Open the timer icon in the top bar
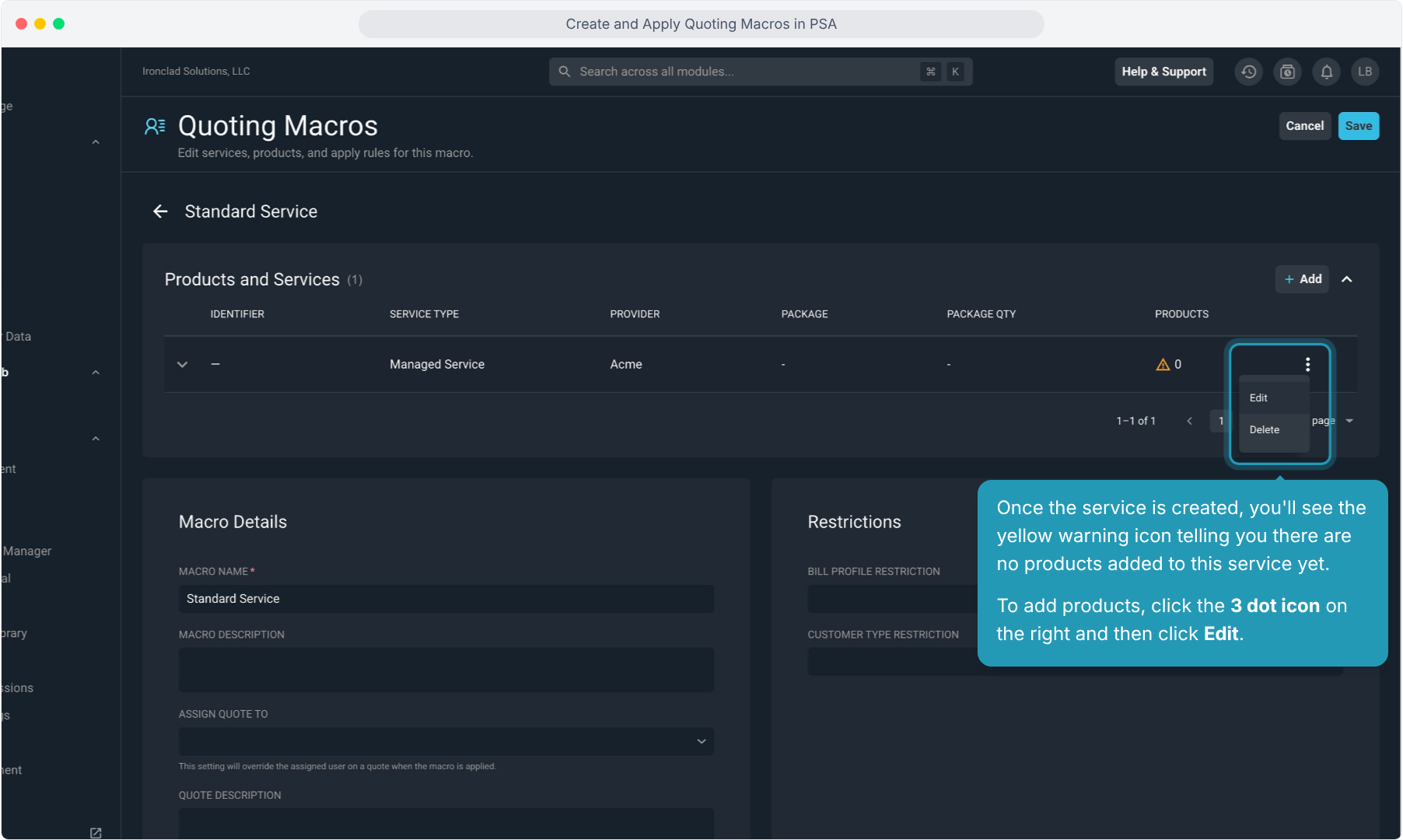This screenshot has height=840, width=1403. 1287,72
